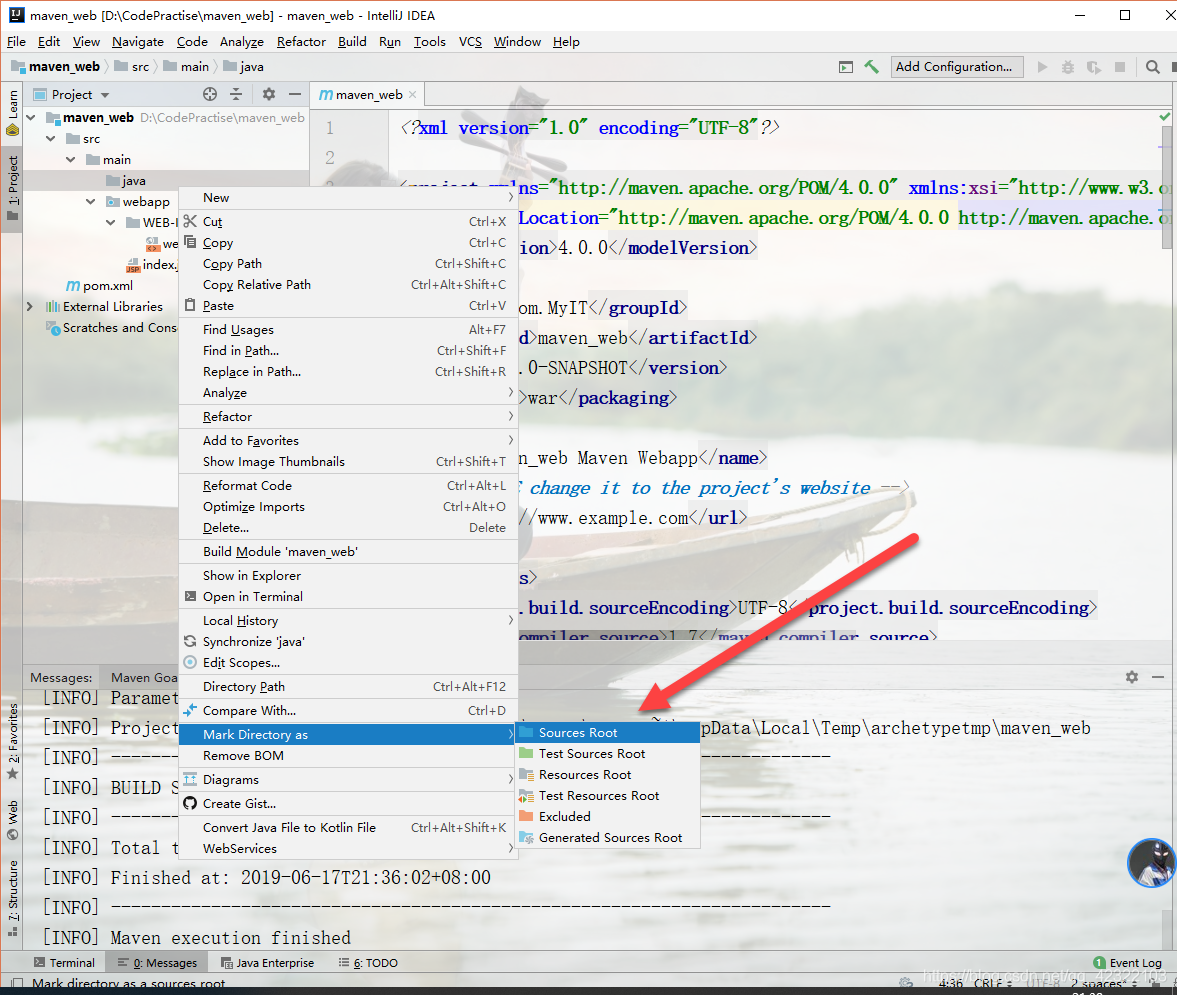1177x995 pixels.
Task: Select Resources Root option
Action: [608, 774]
